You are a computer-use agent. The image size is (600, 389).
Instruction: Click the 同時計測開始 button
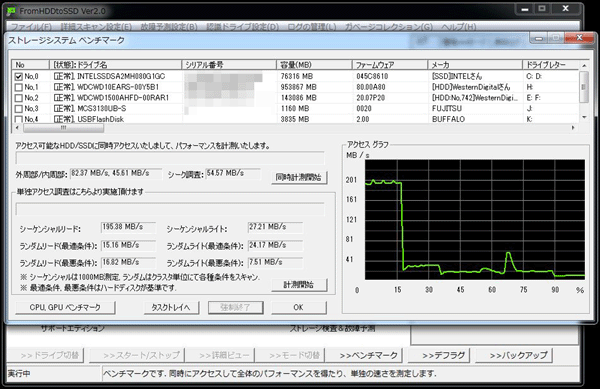[299, 177]
